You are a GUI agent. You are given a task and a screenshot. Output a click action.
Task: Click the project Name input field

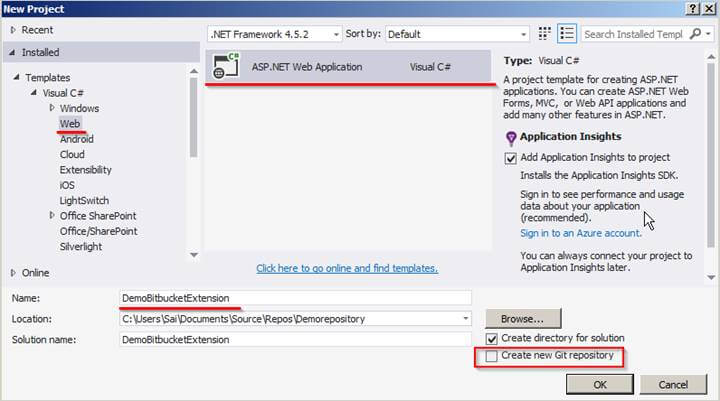295,298
